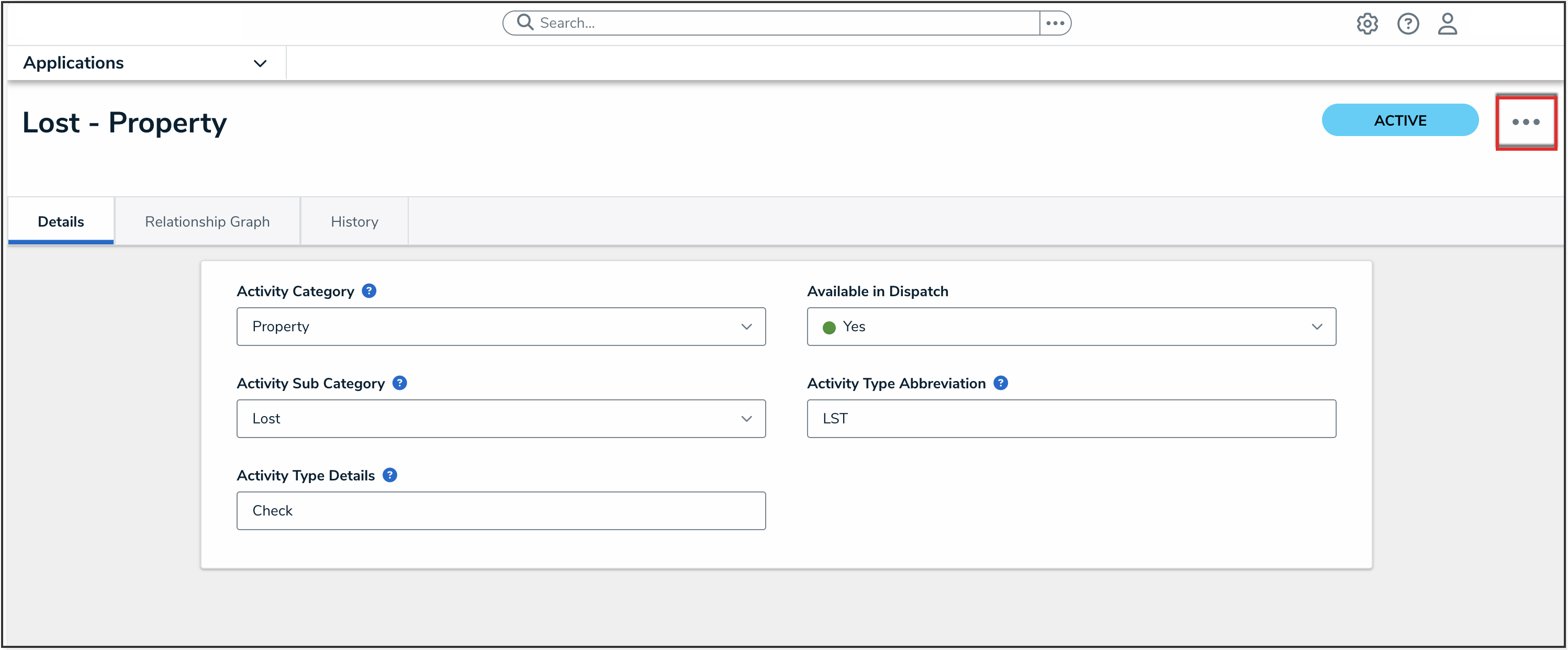Switch to the Relationship Graph tab
The width and height of the screenshot is (1568, 650).
pos(207,221)
